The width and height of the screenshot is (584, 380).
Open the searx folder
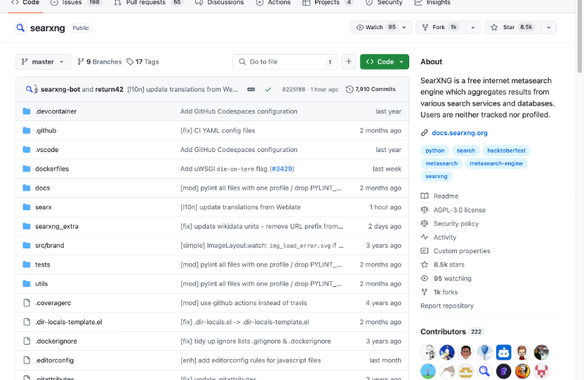coord(43,207)
